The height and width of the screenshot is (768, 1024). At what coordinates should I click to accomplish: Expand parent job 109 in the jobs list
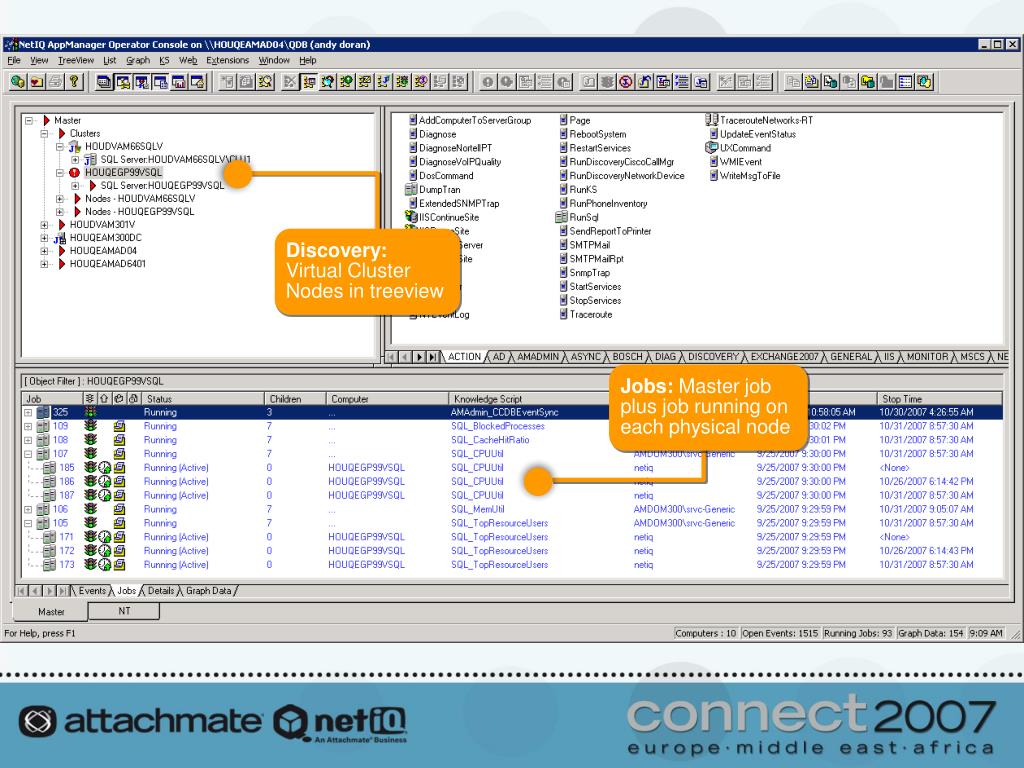tap(28, 426)
